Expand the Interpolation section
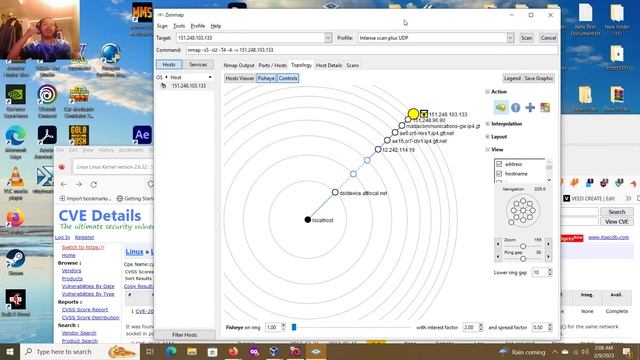The image size is (640, 360). pos(487,124)
